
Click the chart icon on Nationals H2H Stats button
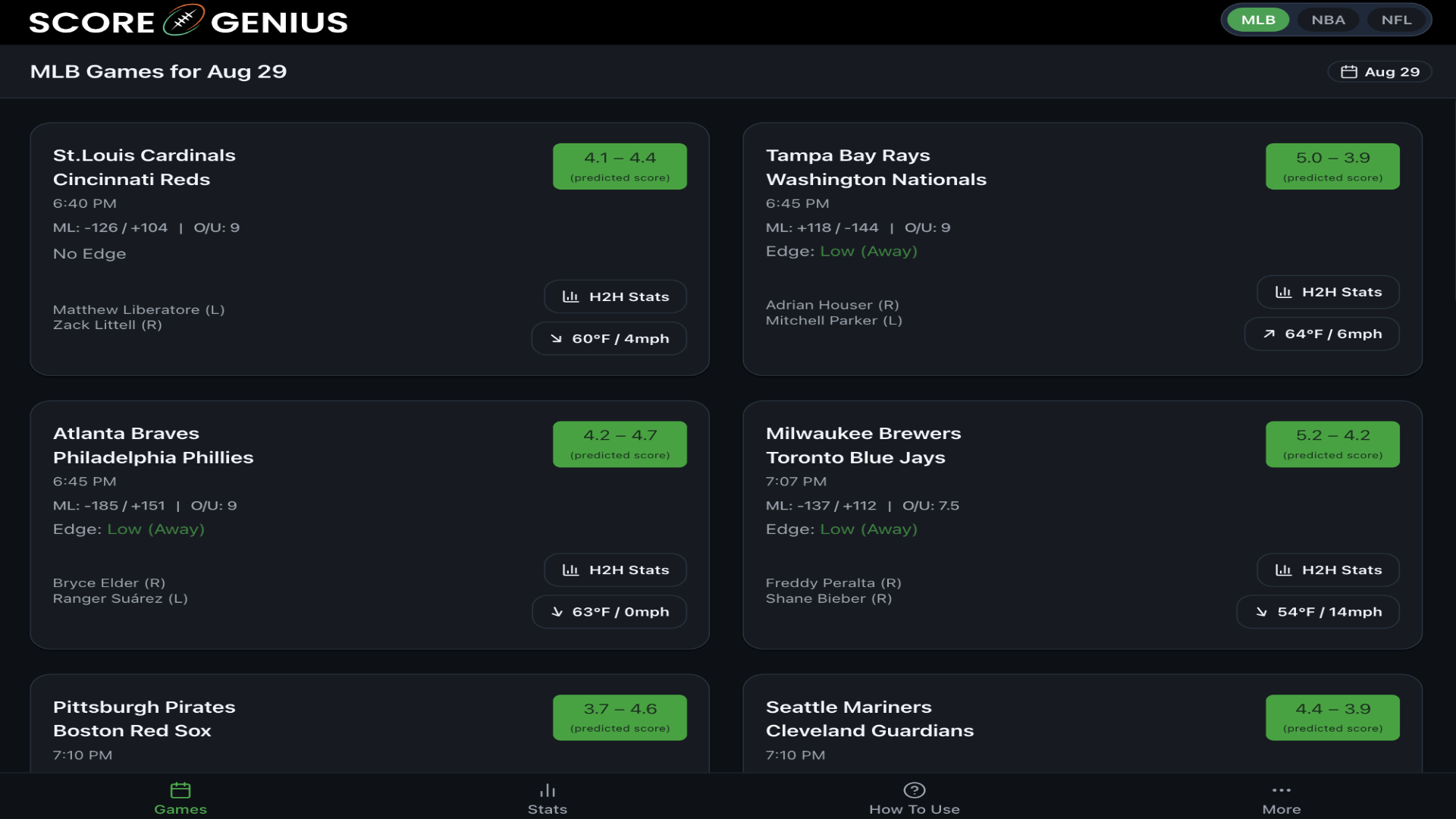1283,292
